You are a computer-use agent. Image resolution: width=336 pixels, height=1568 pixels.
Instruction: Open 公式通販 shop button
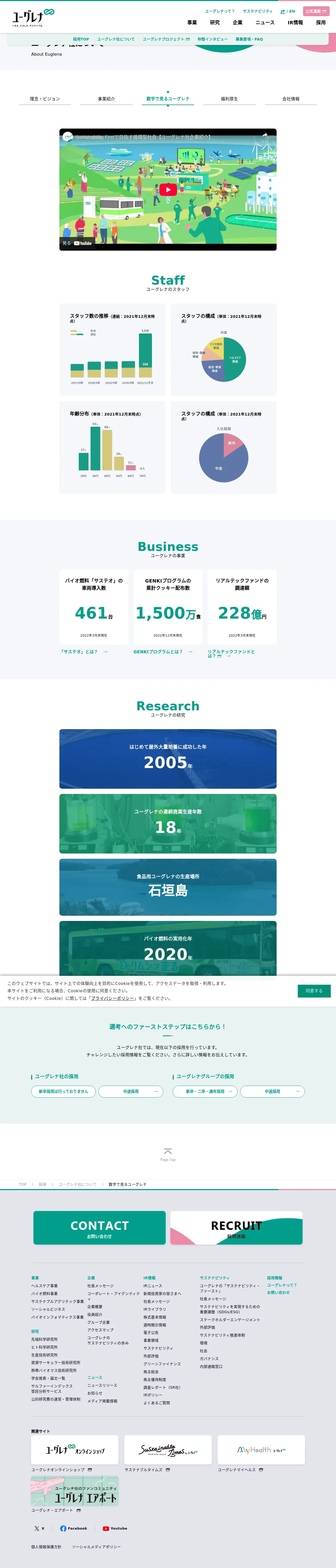316,11
